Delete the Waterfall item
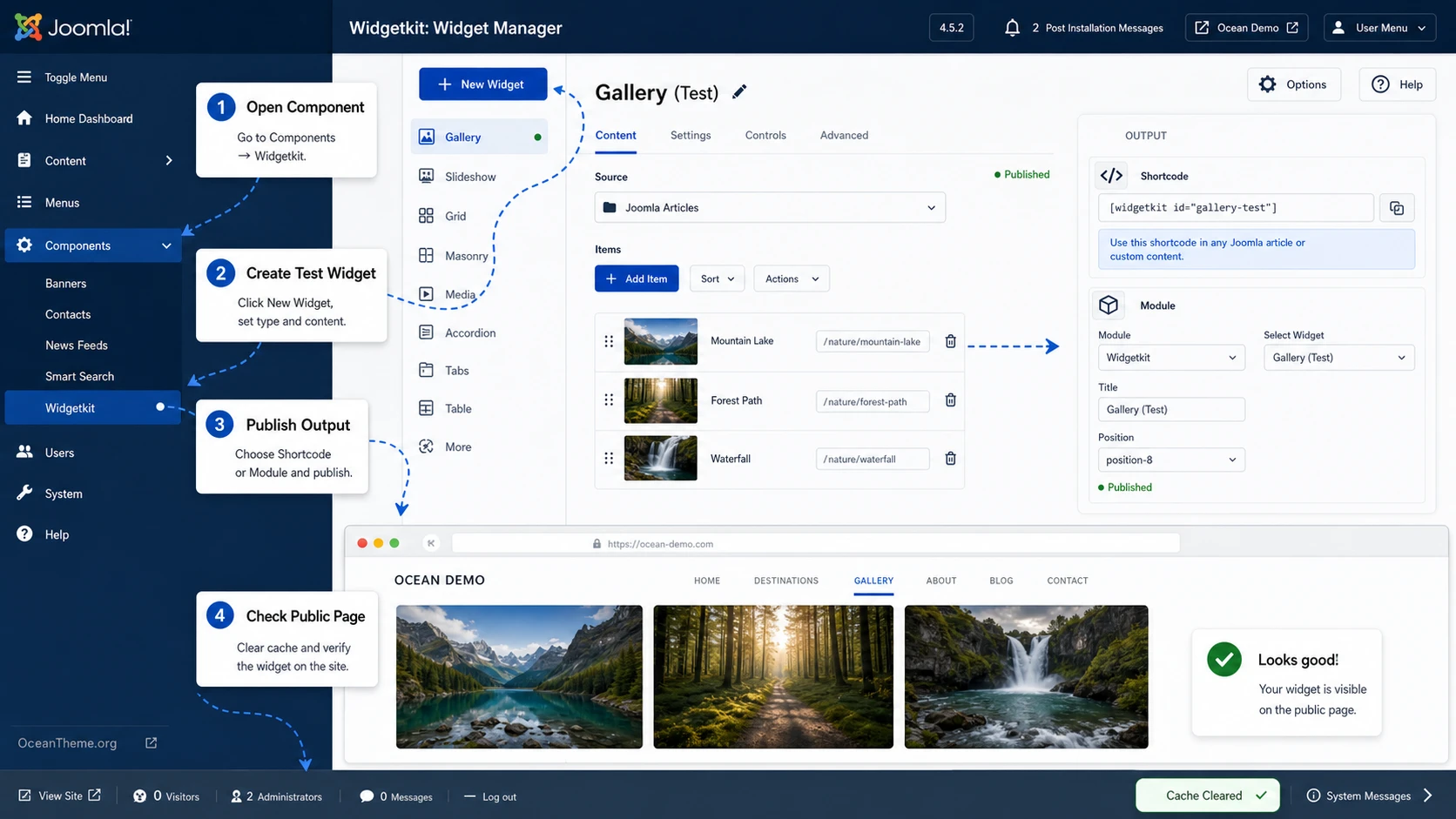 (x=951, y=459)
